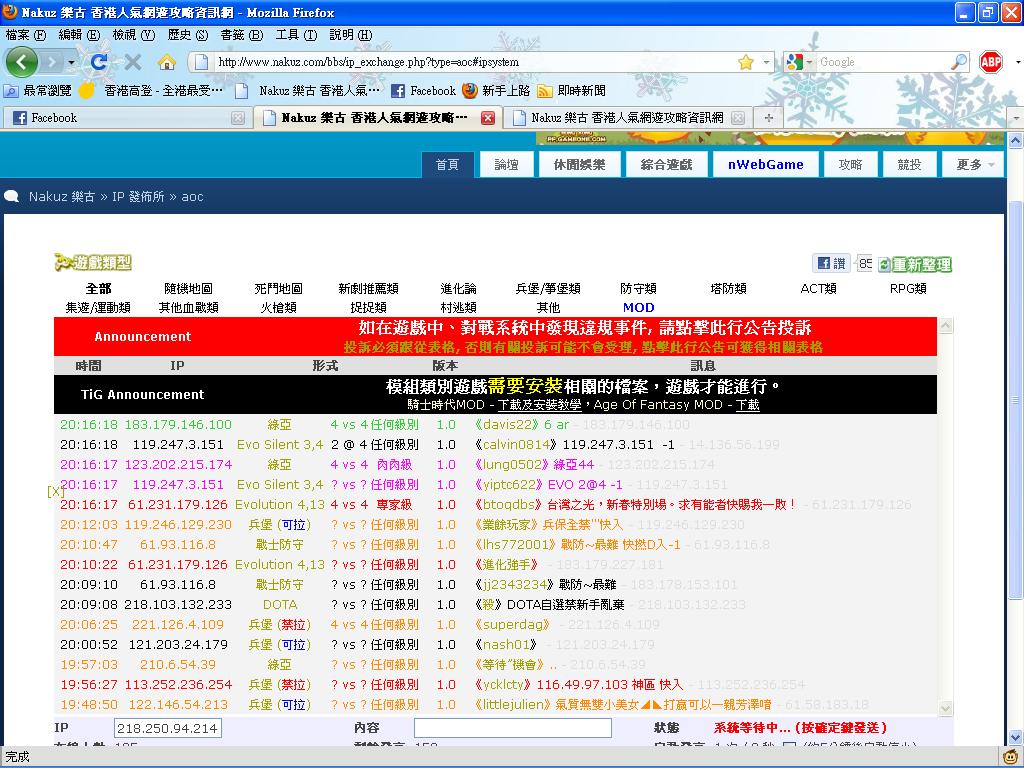Click the IP address input field
The height and width of the screenshot is (768, 1024).
tap(167, 728)
